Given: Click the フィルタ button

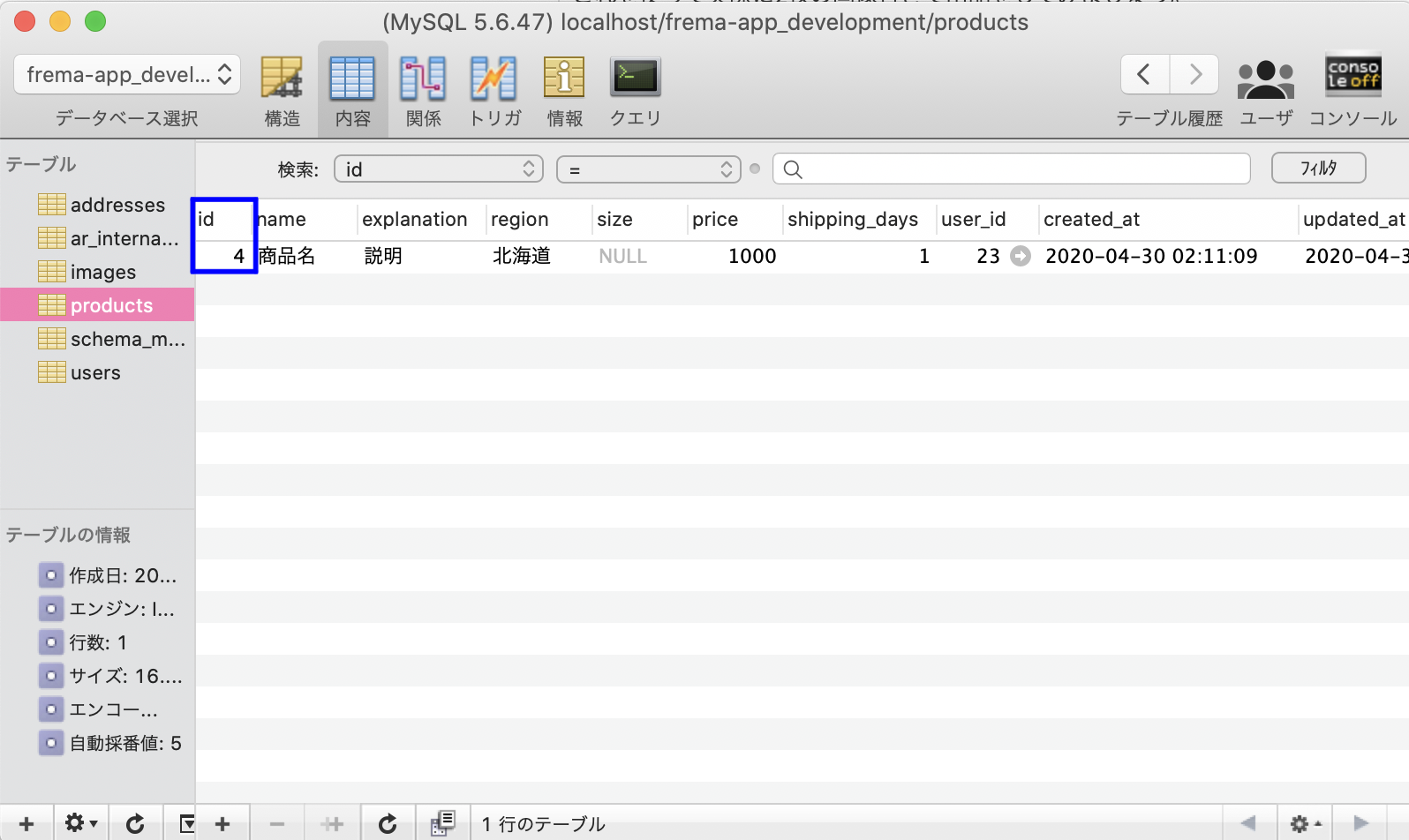Looking at the screenshot, I should [1319, 168].
